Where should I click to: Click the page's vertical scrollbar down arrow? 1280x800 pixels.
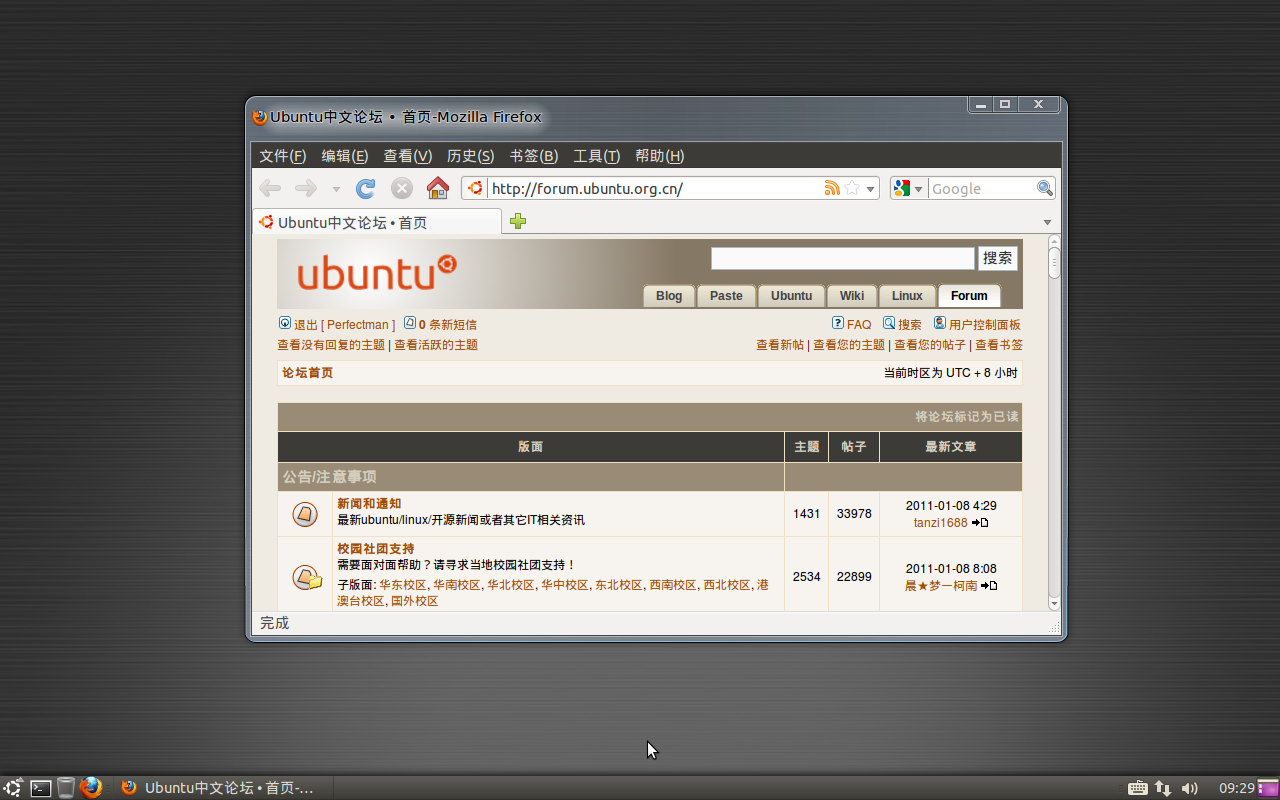(x=1054, y=604)
